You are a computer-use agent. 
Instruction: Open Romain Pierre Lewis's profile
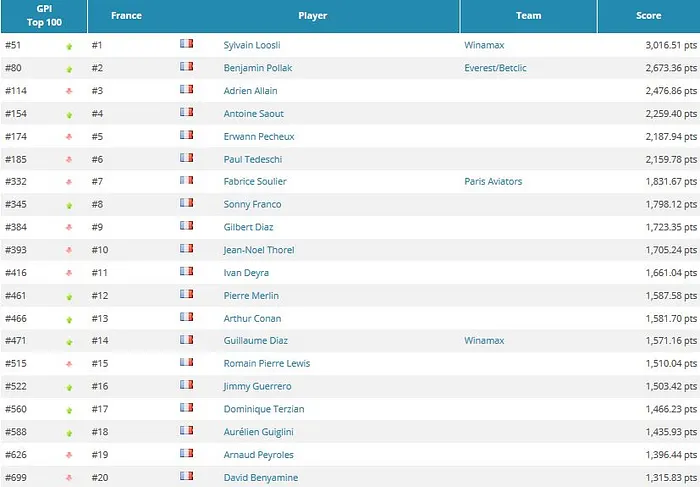coord(266,364)
